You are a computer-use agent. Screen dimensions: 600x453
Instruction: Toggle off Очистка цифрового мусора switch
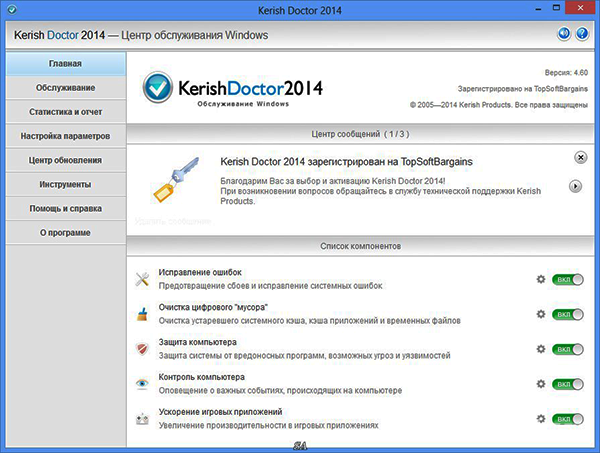(x=567, y=314)
